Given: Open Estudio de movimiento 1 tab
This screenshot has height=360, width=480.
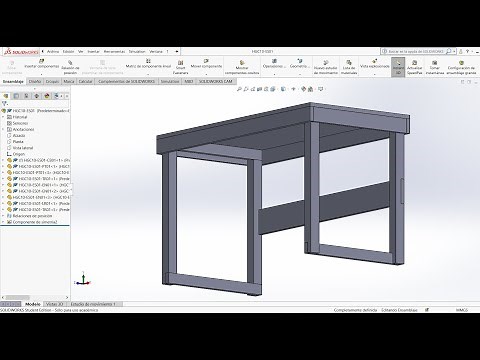Looking at the screenshot, I should pyautogui.click(x=93, y=304).
